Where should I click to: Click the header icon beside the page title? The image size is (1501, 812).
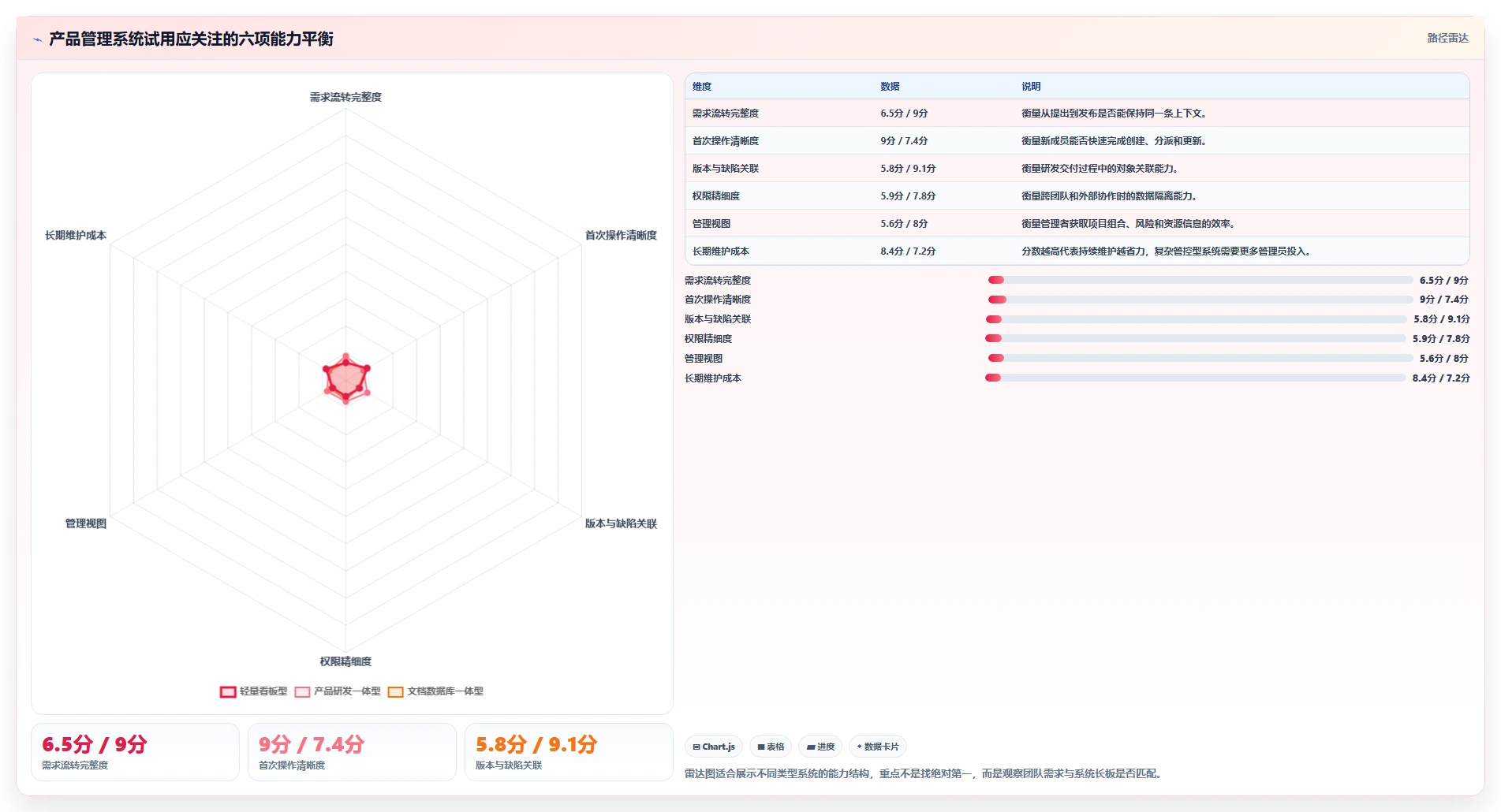click(x=37, y=39)
